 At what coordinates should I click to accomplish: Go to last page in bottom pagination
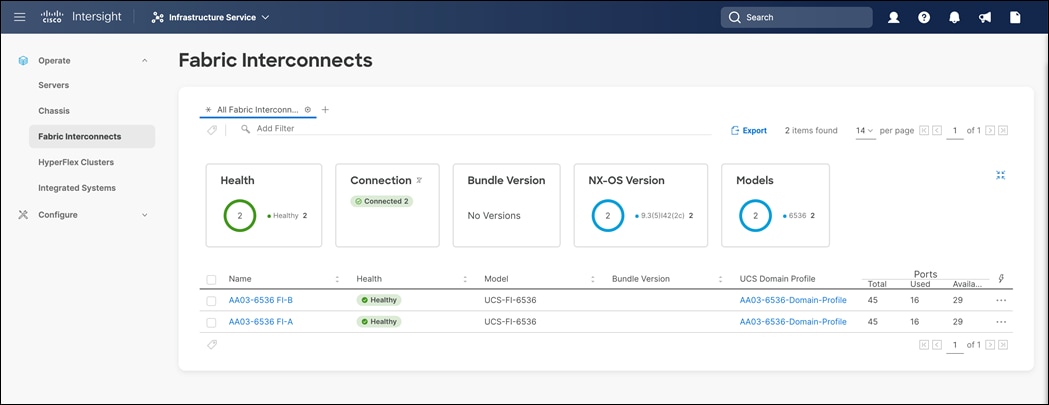[x=1003, y=345]
